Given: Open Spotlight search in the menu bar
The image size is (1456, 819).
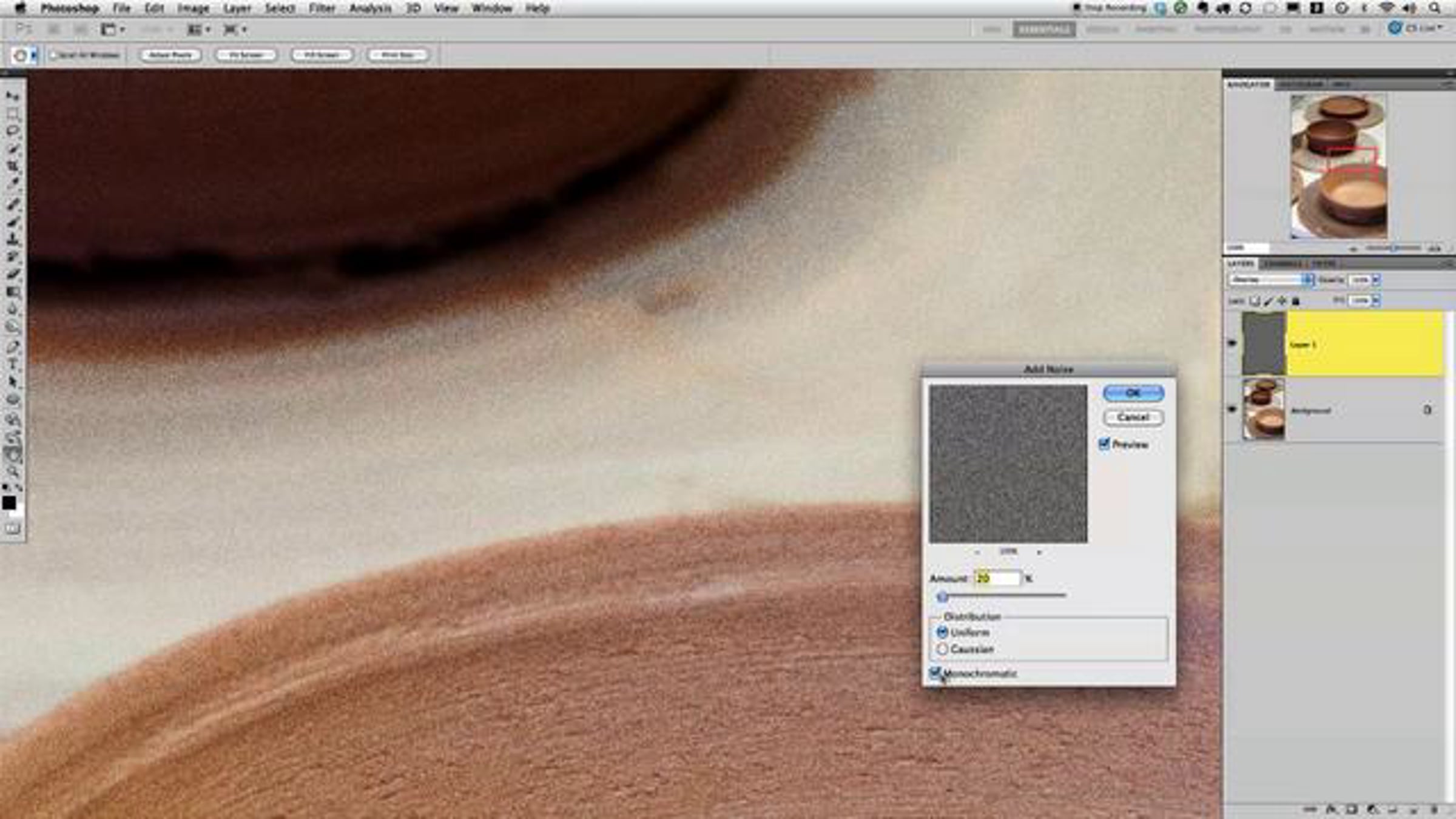Looking at the screenshot, I should [1435, 8].
